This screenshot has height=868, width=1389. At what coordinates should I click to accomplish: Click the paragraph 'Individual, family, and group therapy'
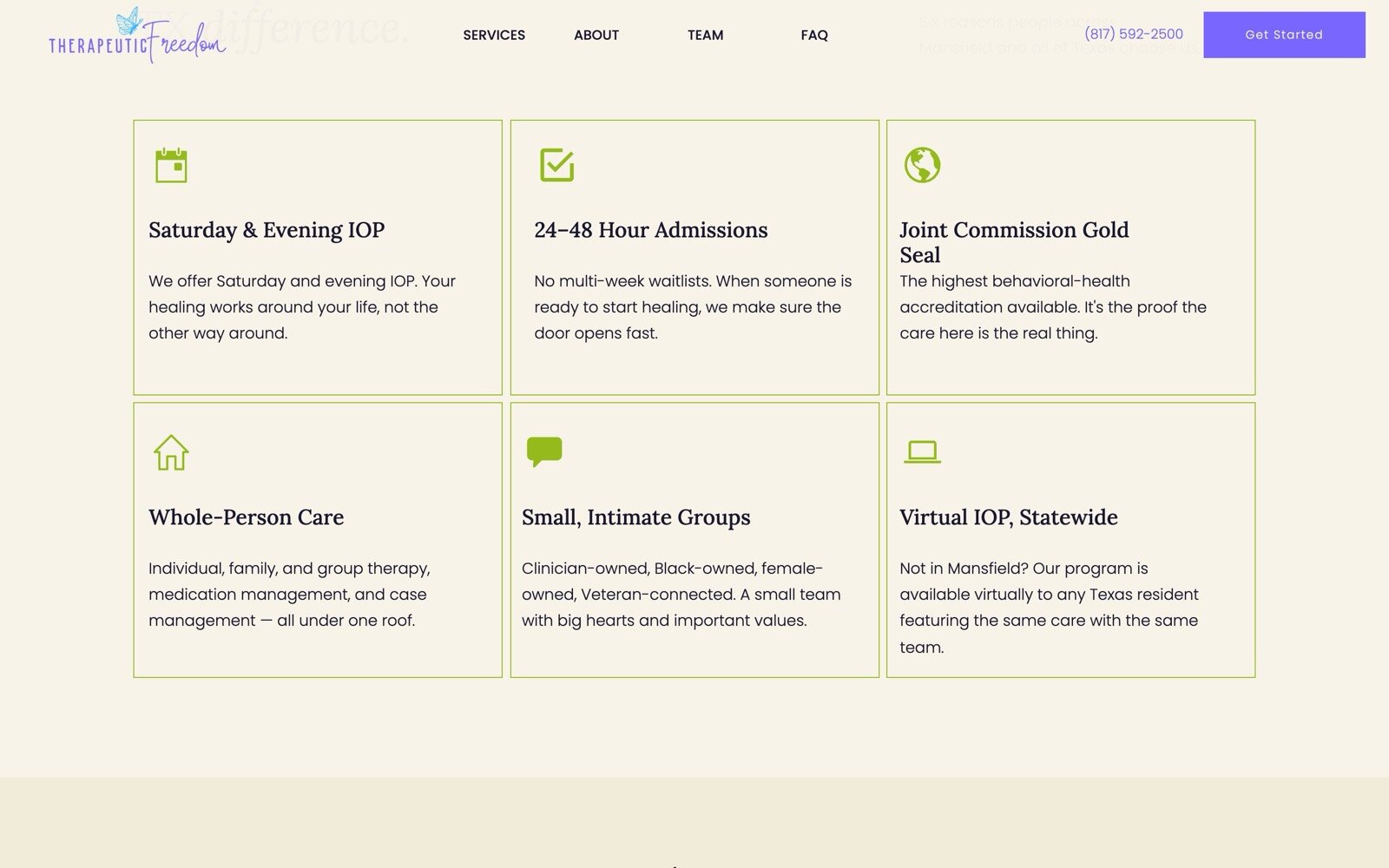[290, 595]
